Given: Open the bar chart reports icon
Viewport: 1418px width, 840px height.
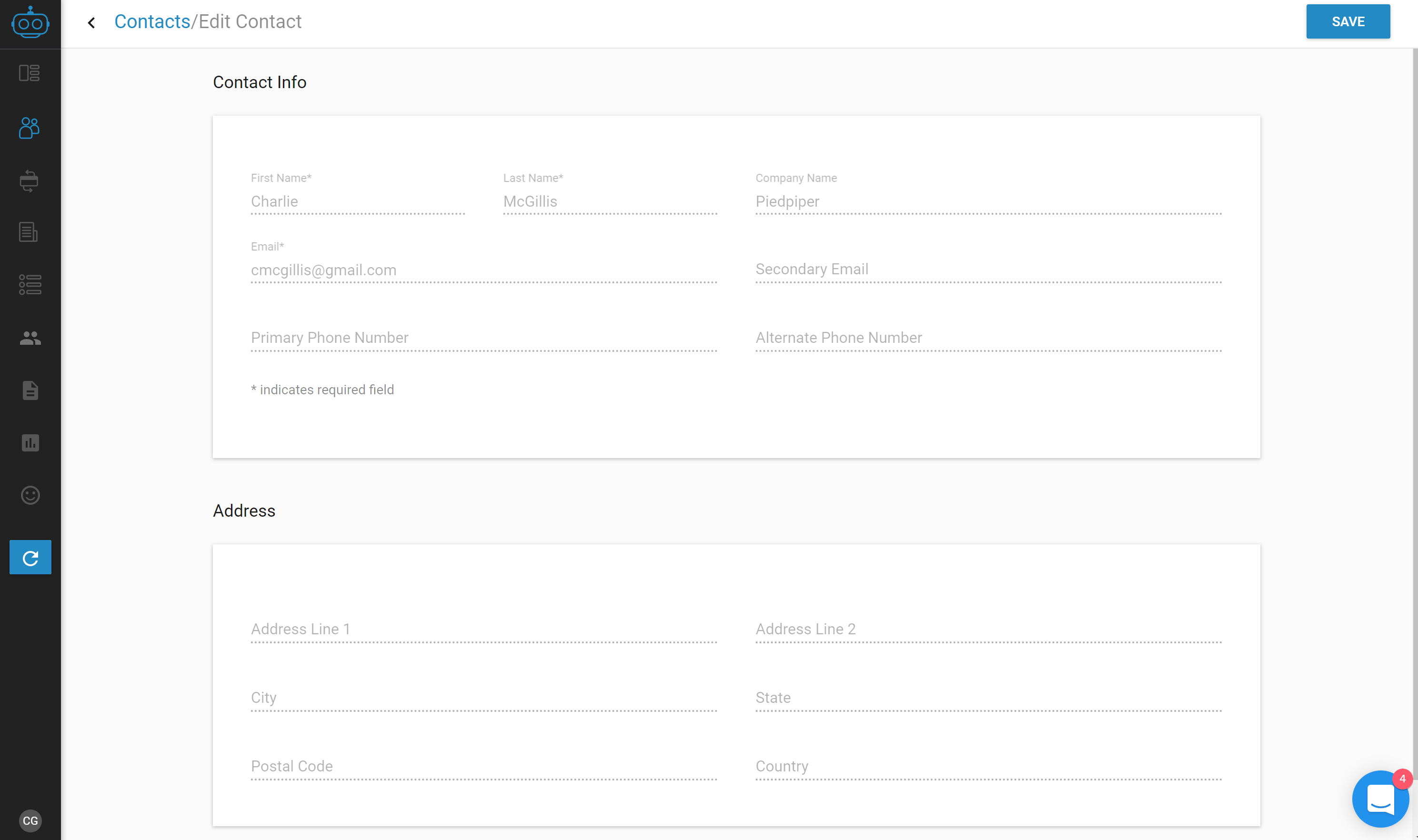Looking at the screenshot, I should coord(30,443).
